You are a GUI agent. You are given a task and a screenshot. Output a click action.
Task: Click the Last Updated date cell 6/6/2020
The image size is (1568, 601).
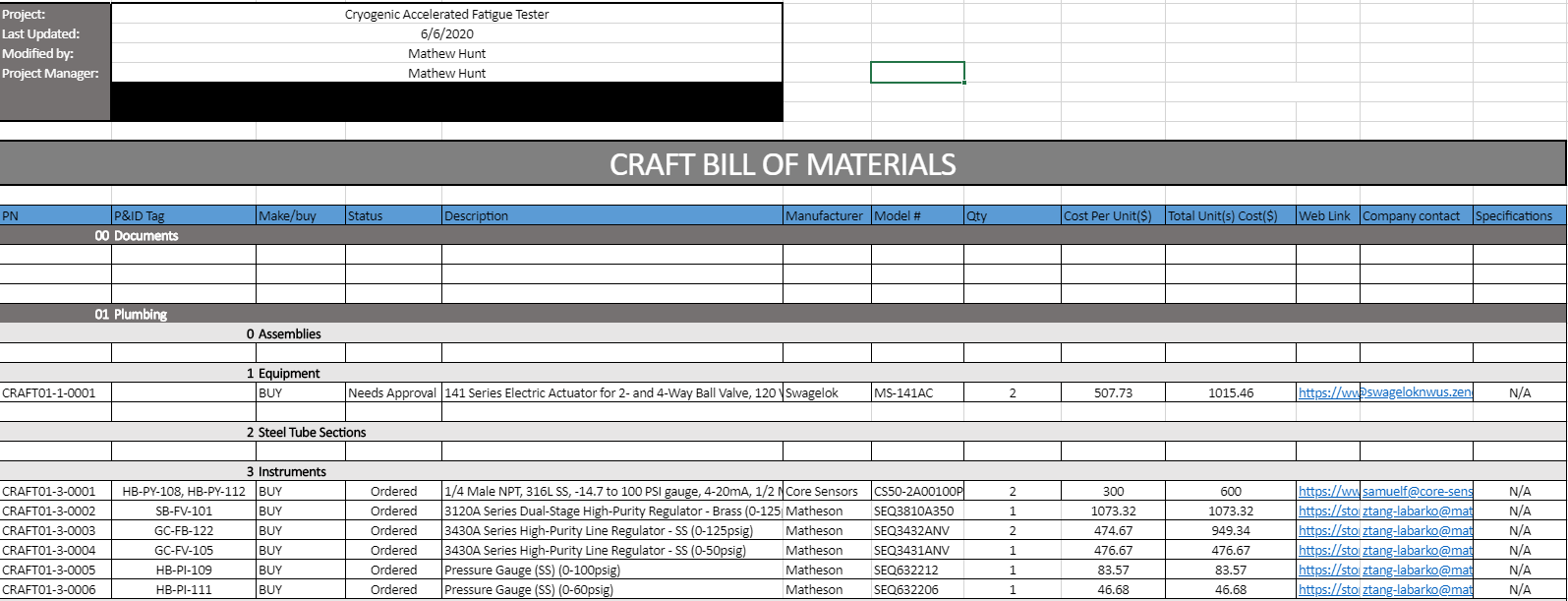(x=446, y=33)
